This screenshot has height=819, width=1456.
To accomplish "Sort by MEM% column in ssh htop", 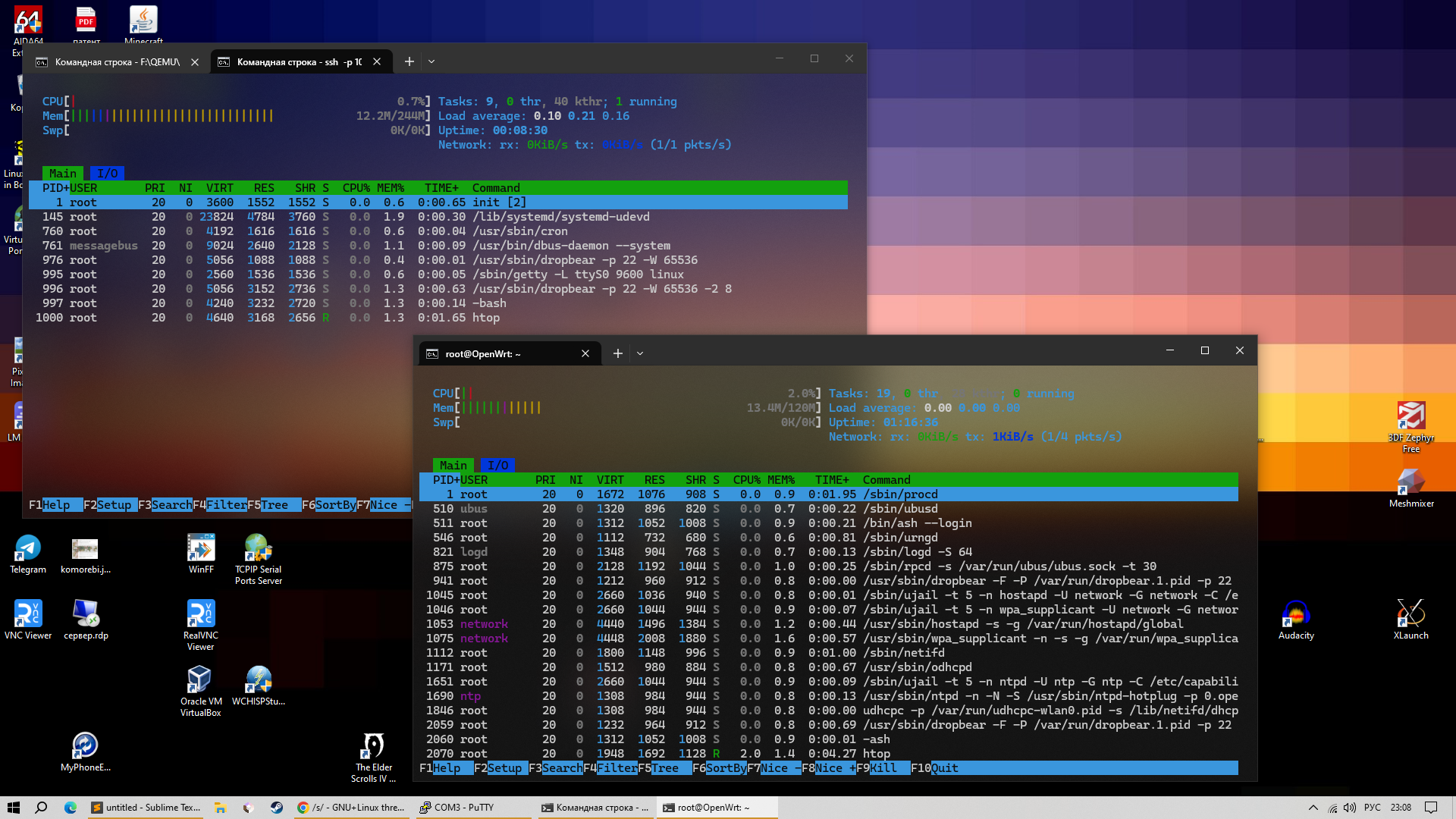I will pyautogui.click(x=391, y=188).
